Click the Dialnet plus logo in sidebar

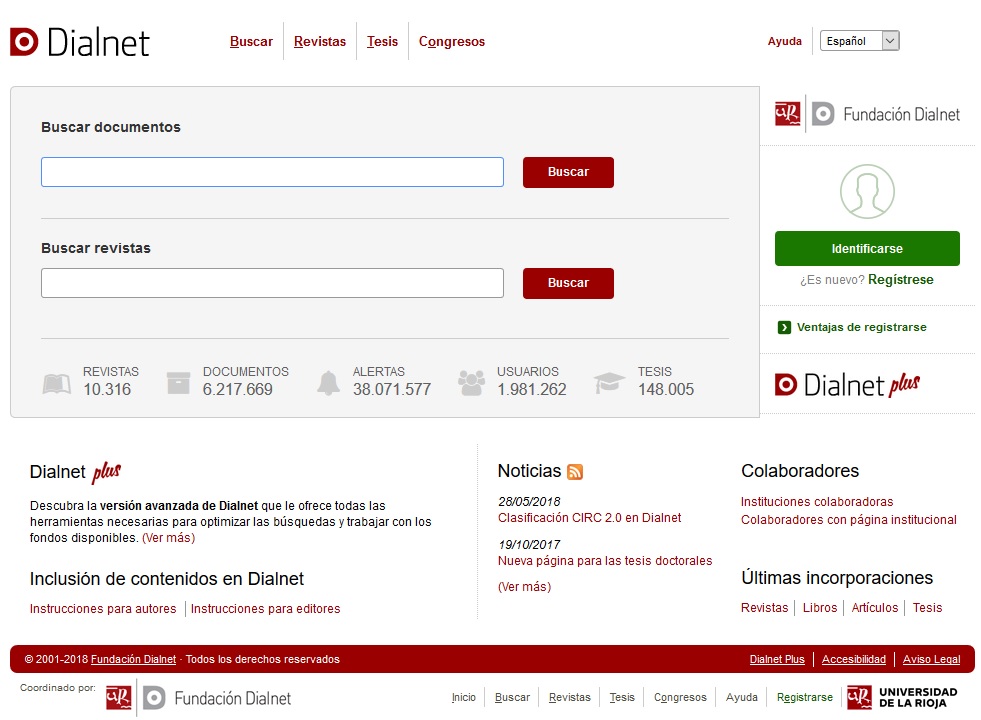847,384
